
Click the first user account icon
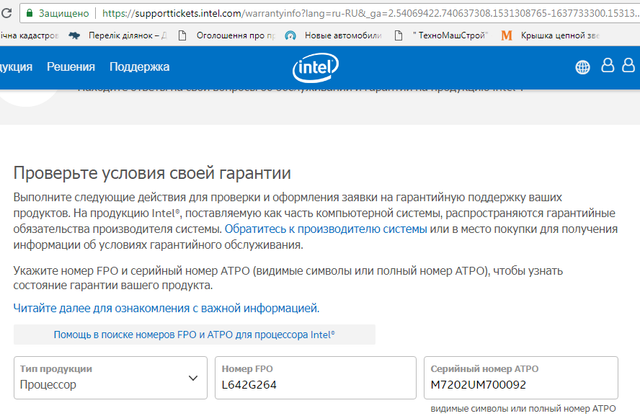coord(608,65)
